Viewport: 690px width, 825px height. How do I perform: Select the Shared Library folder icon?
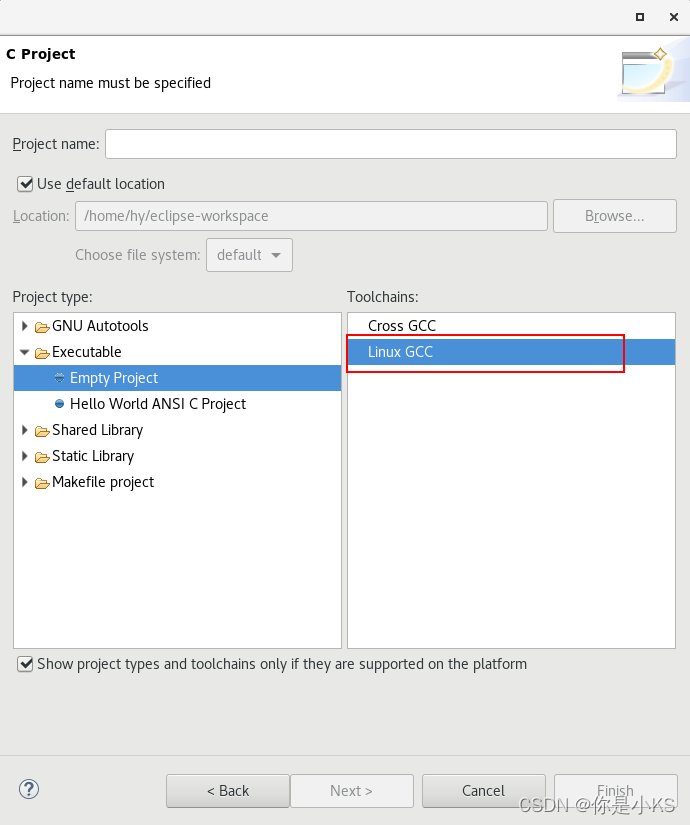42,431
